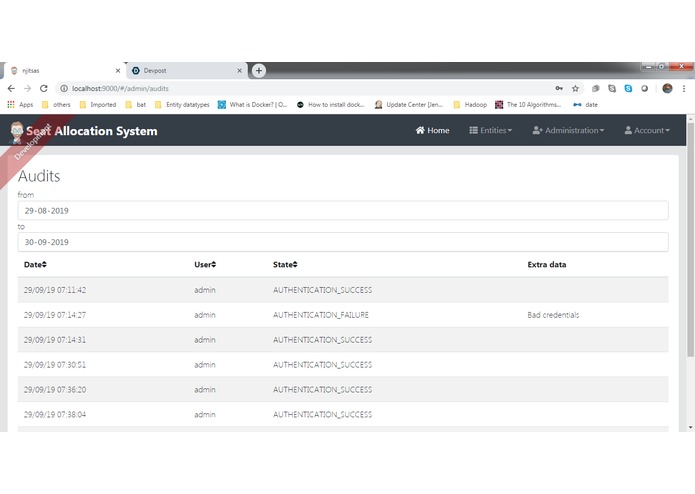This screenshot has height=494, width=695.
Task: Open the date bookmark
Action: (586, 105)
